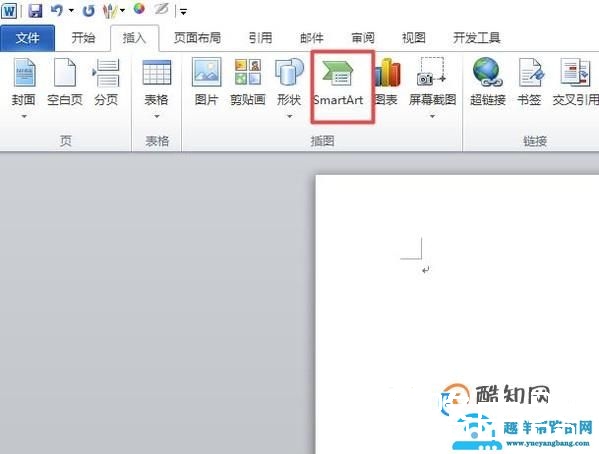Expand the 封面 dropdown arrow
This screenshot has height=454, width=599.
coord(24,116)
